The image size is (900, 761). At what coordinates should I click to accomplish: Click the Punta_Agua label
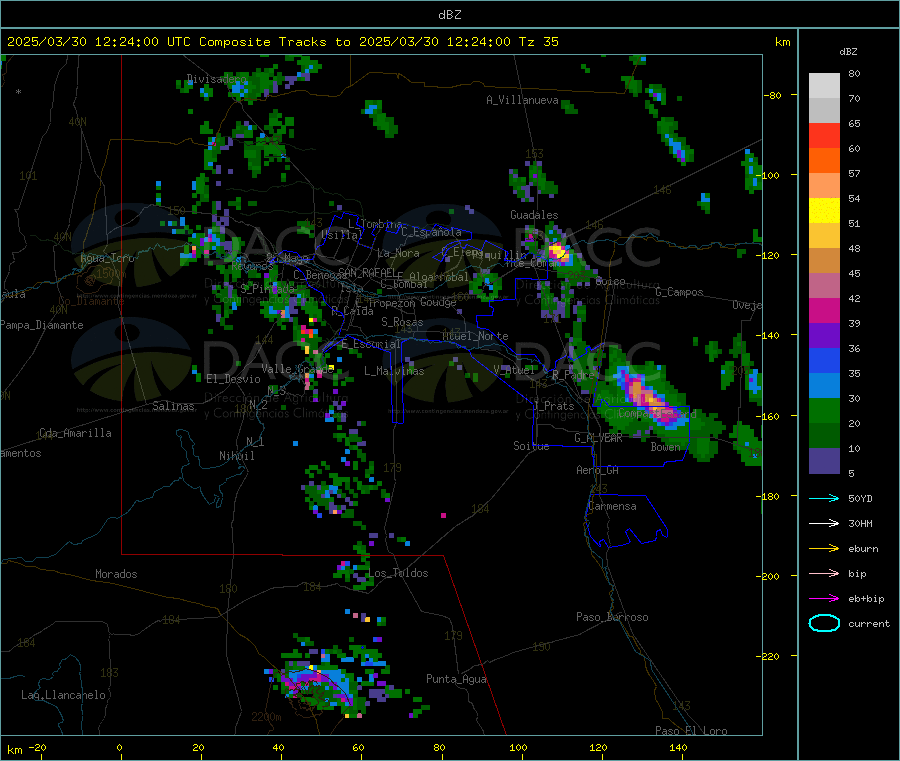(x=456, y=679)
